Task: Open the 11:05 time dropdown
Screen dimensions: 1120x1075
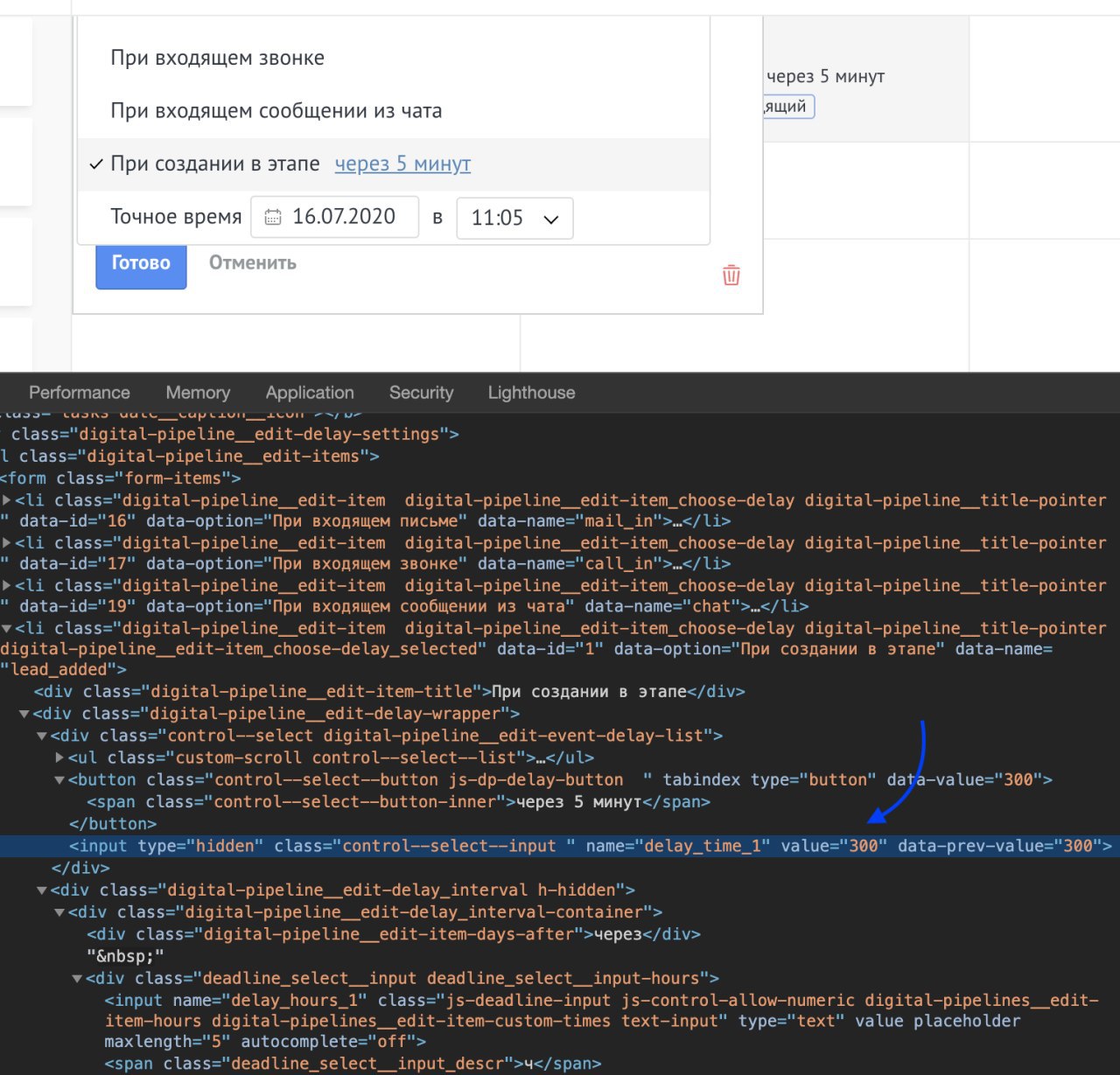Action: [x=514, y=218]
